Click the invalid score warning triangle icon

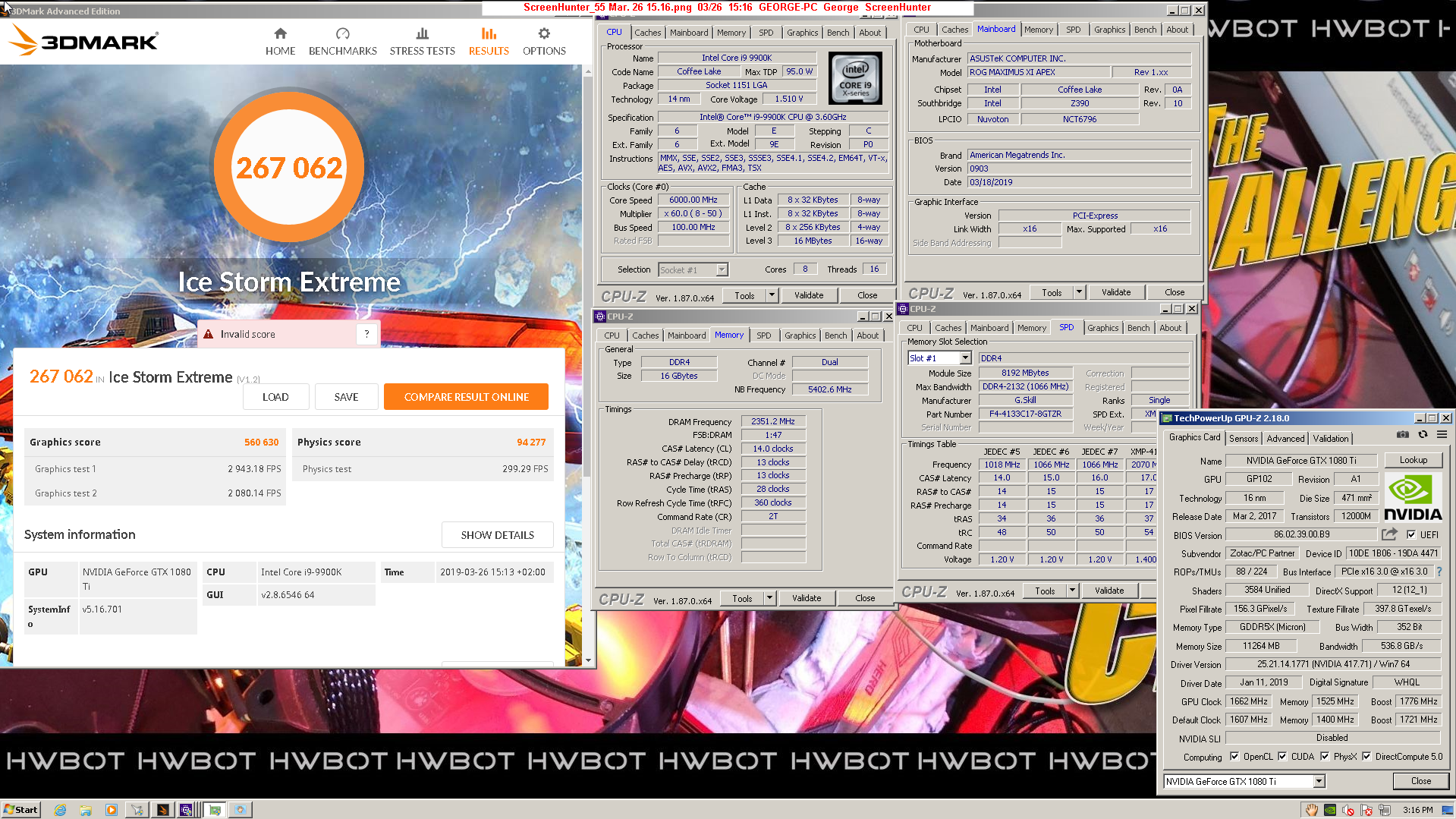(x=208, y=334)
